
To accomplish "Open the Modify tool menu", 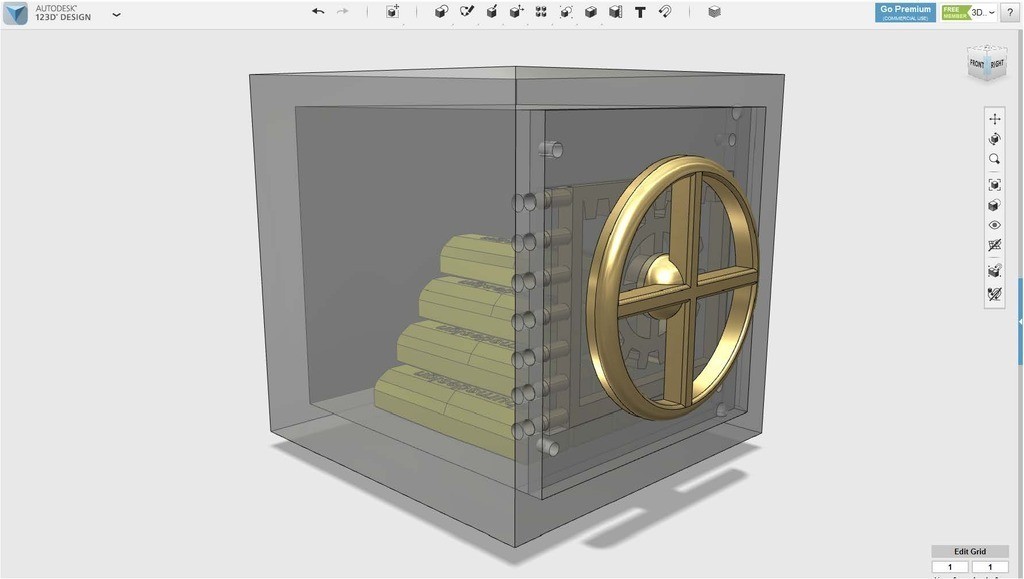I will coord(517,12).
